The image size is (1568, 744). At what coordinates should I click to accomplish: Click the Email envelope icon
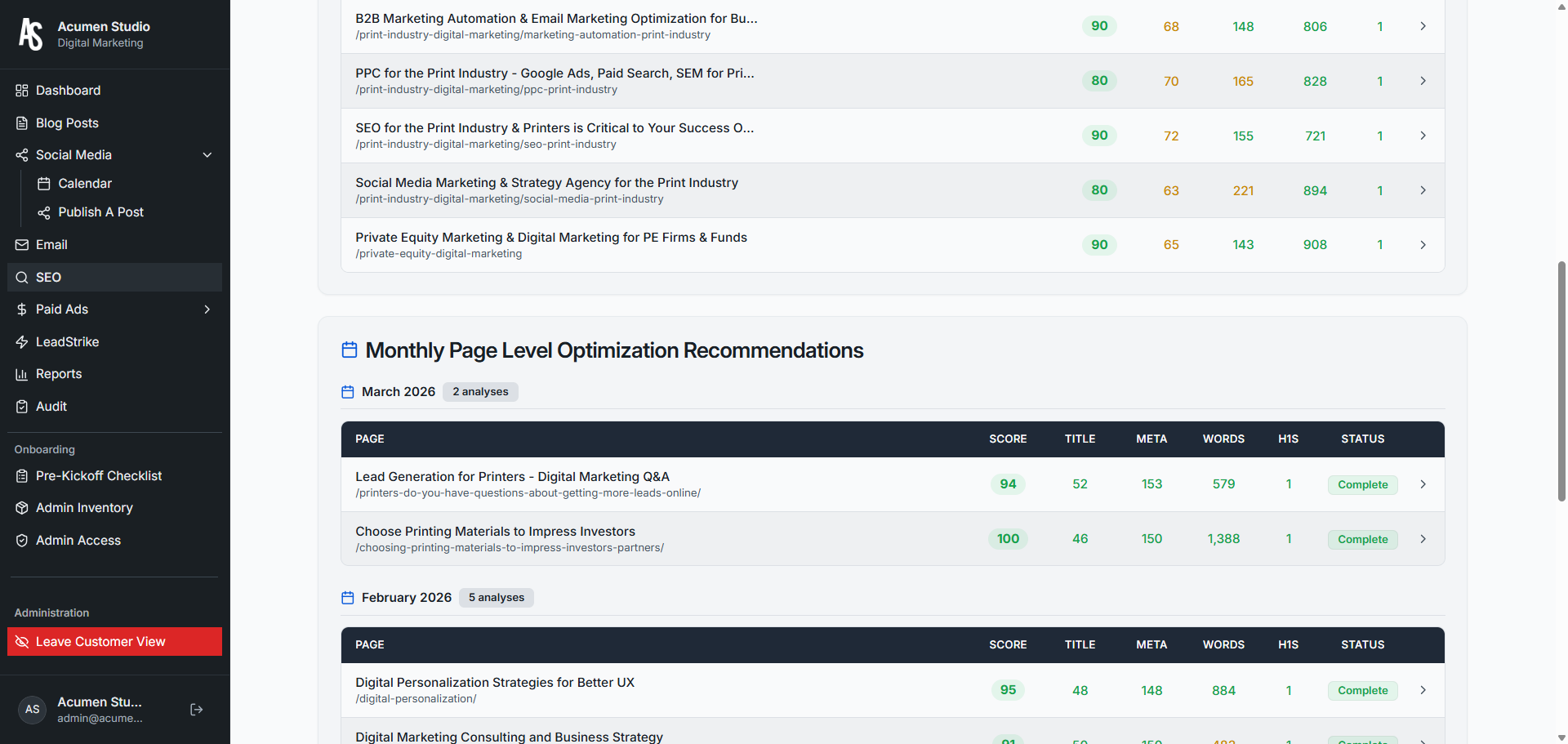pos(22,245)
